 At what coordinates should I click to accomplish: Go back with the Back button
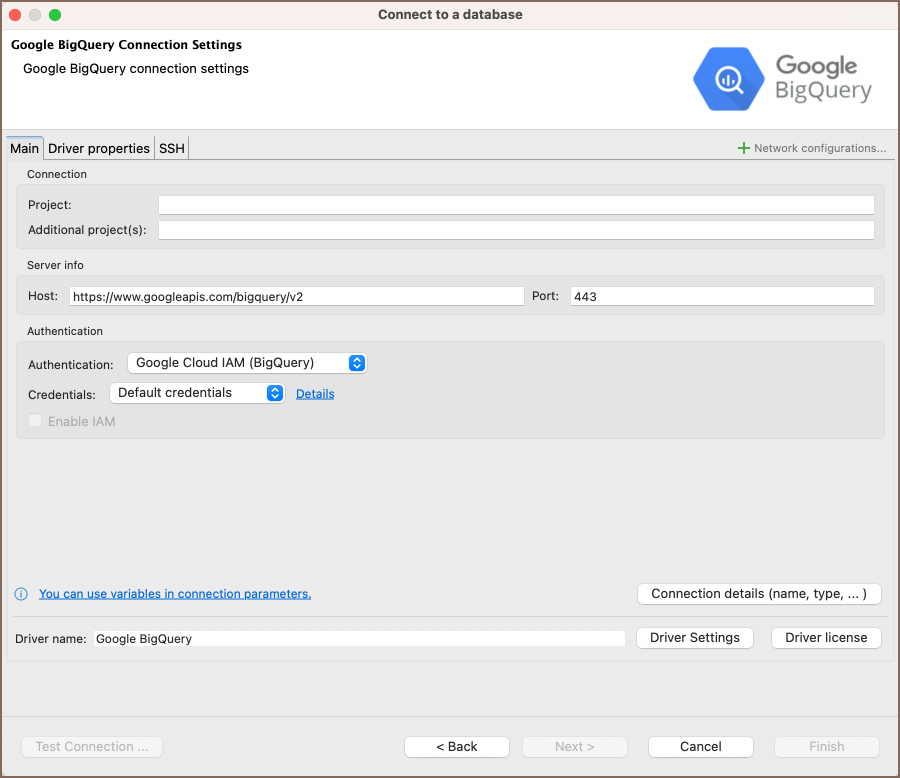click(457, 747)
